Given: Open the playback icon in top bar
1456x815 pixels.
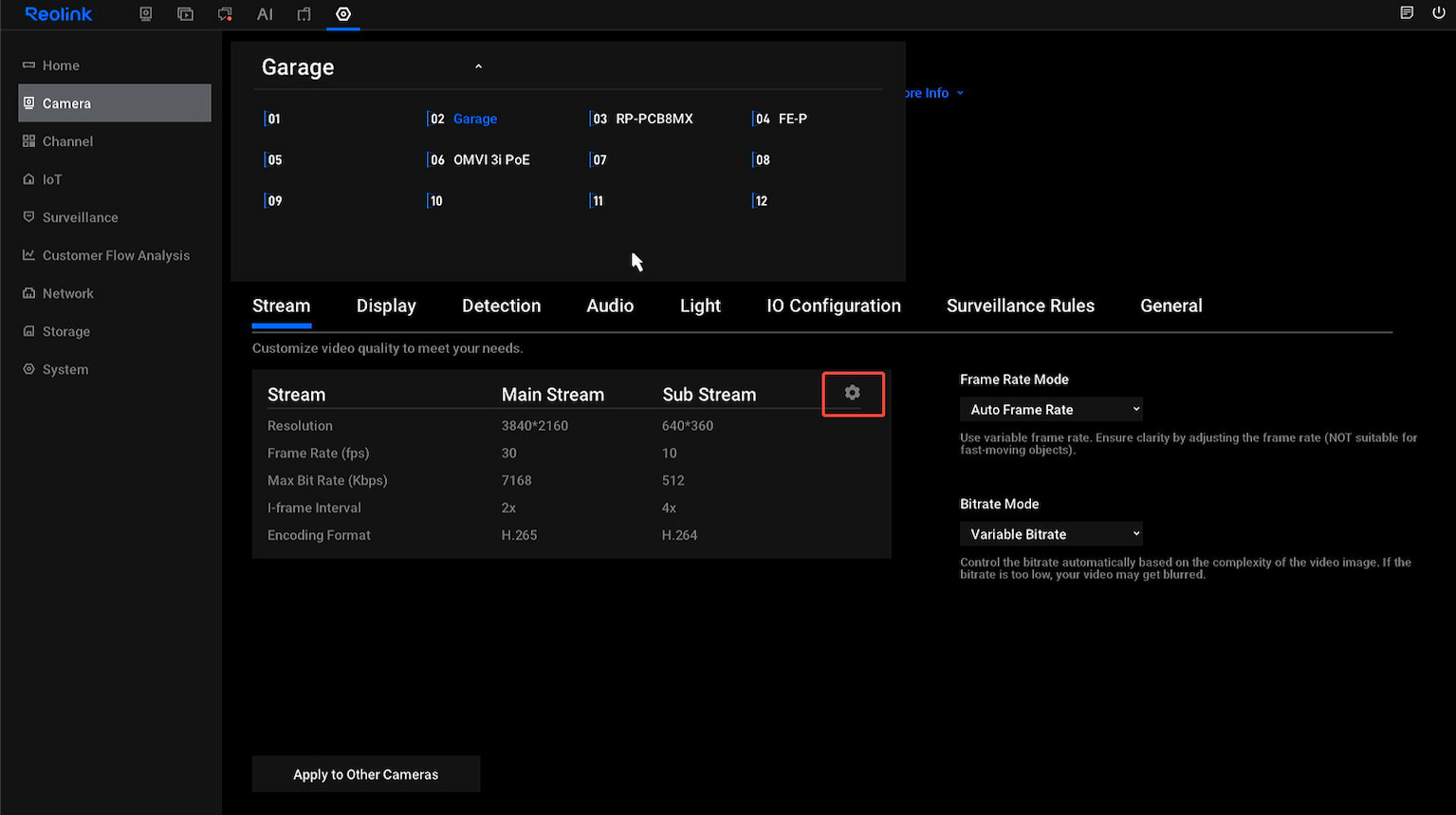Looking at the screenshot, I should pyautogui.click(x=185, y=14).
